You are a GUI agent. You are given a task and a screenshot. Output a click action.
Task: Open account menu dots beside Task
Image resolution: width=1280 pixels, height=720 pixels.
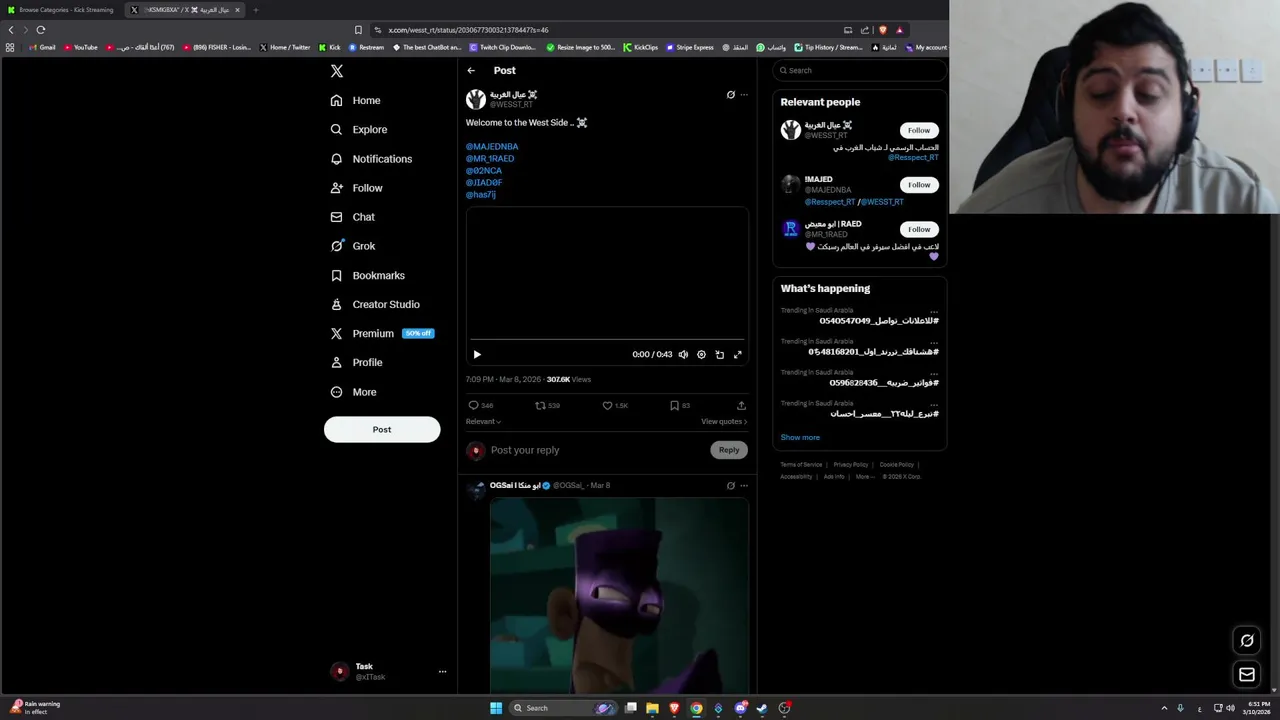click(442, 672)
